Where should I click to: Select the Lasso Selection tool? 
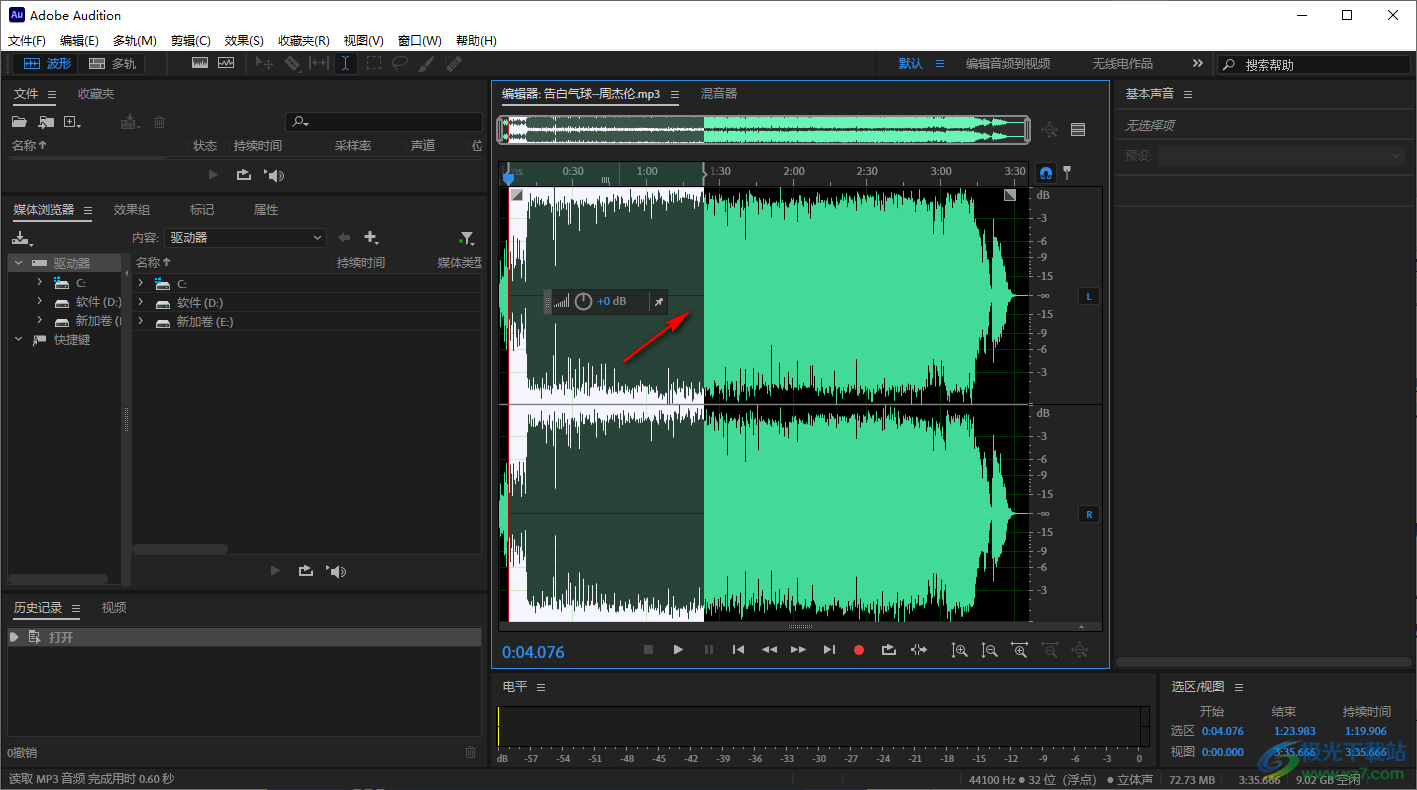[x=400, y=63]
